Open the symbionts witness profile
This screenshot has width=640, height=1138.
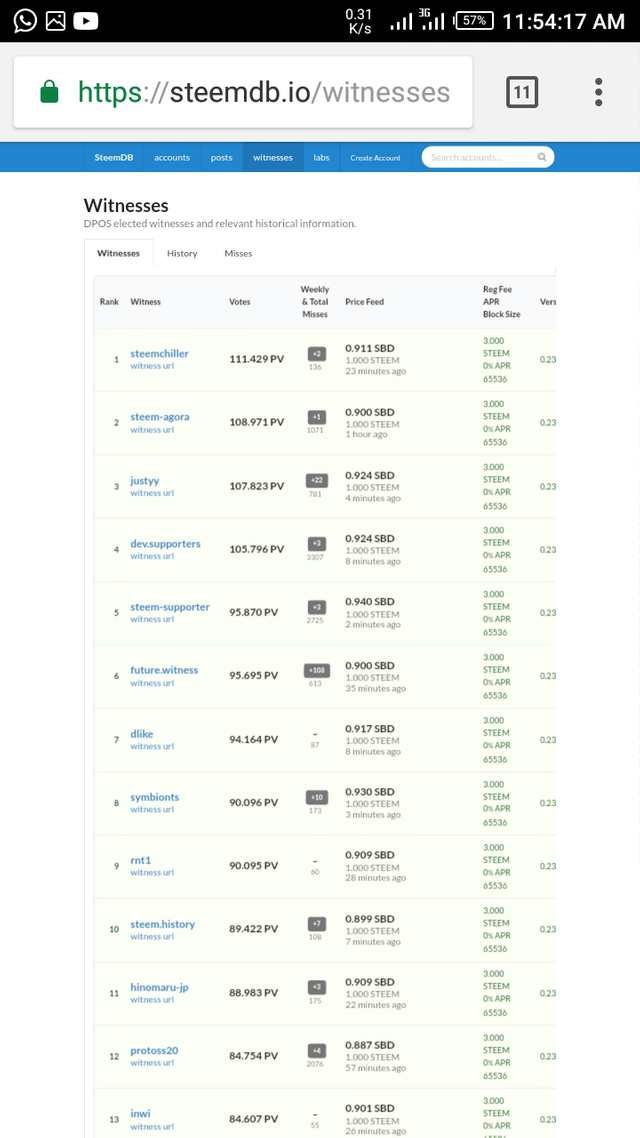pos(155,797)
